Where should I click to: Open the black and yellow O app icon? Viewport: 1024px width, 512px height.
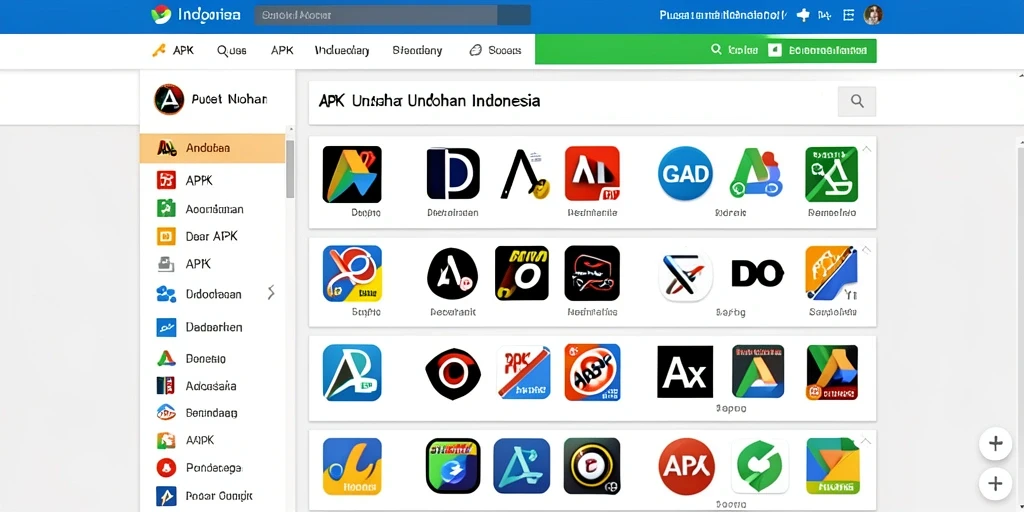[x=522, y=273]
